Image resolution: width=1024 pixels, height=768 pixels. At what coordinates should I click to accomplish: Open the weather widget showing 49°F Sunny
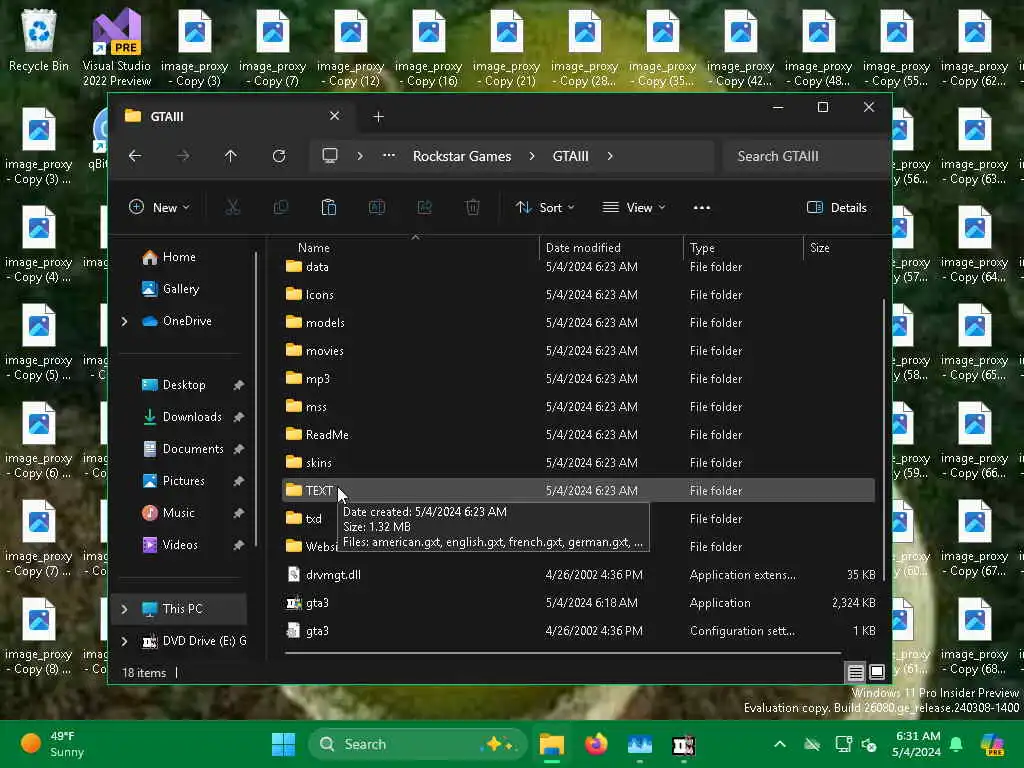click(52, 744)
